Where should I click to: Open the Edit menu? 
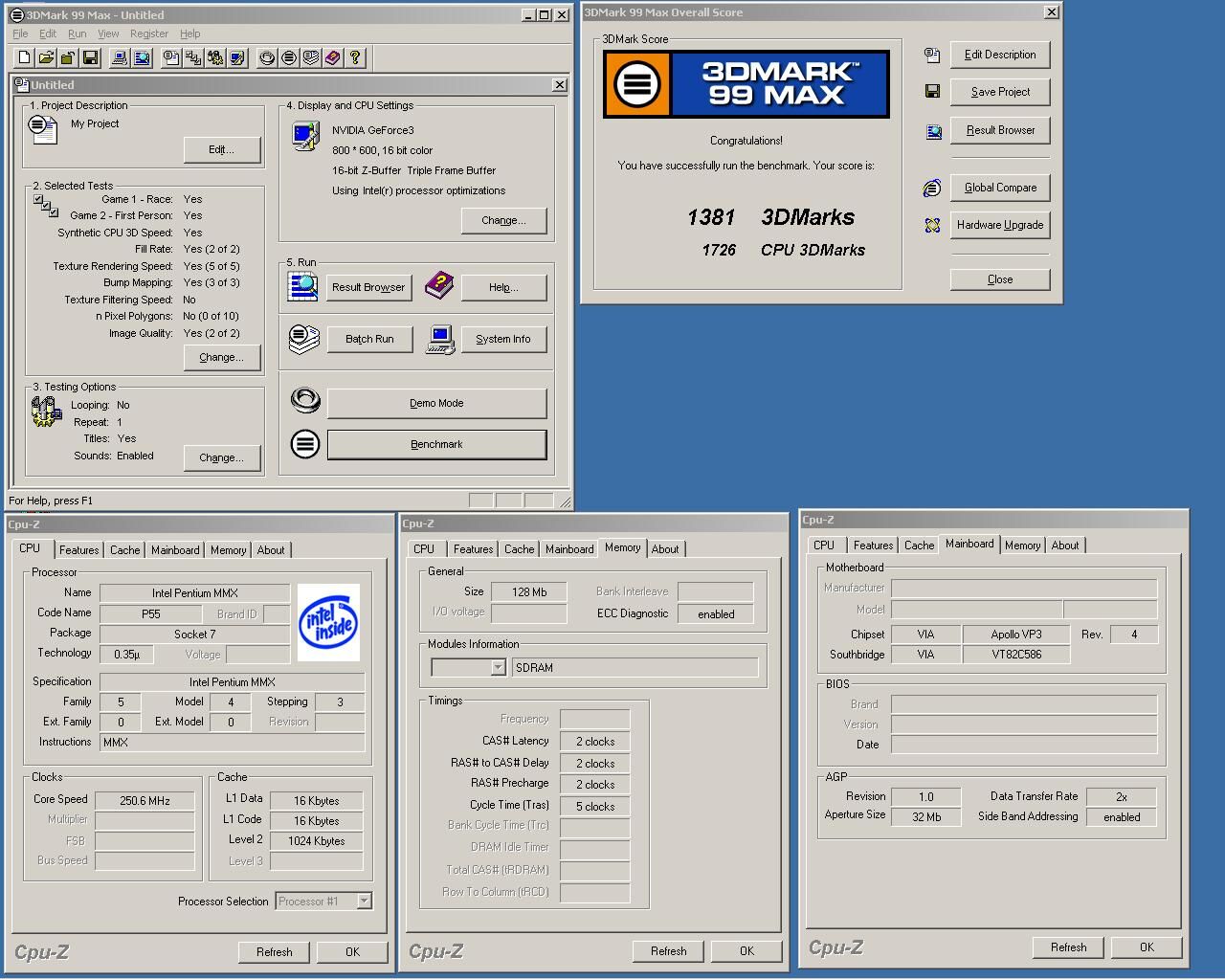click(x=48, y=33)
